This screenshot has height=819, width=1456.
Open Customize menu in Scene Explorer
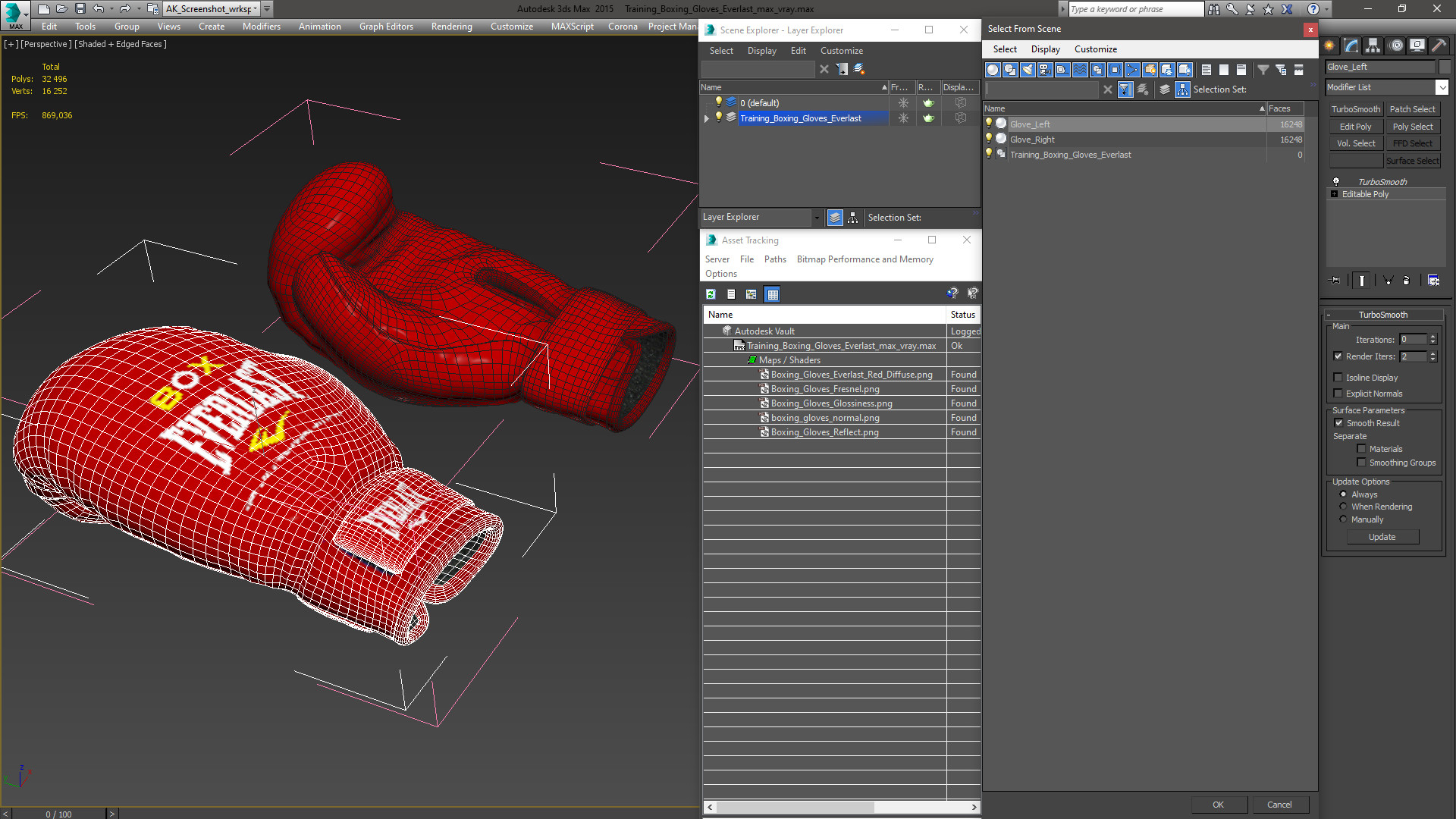841,51
